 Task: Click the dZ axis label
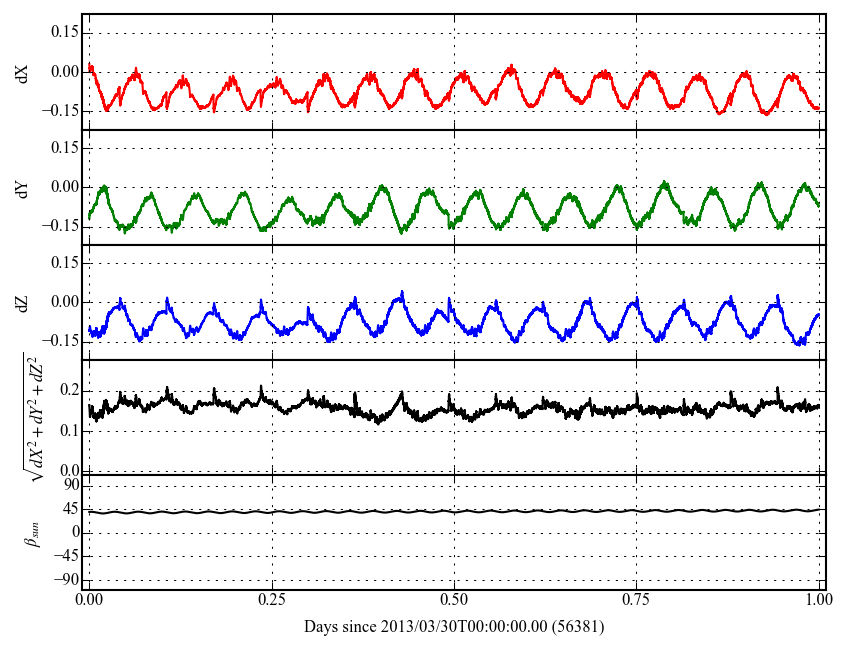23,303
